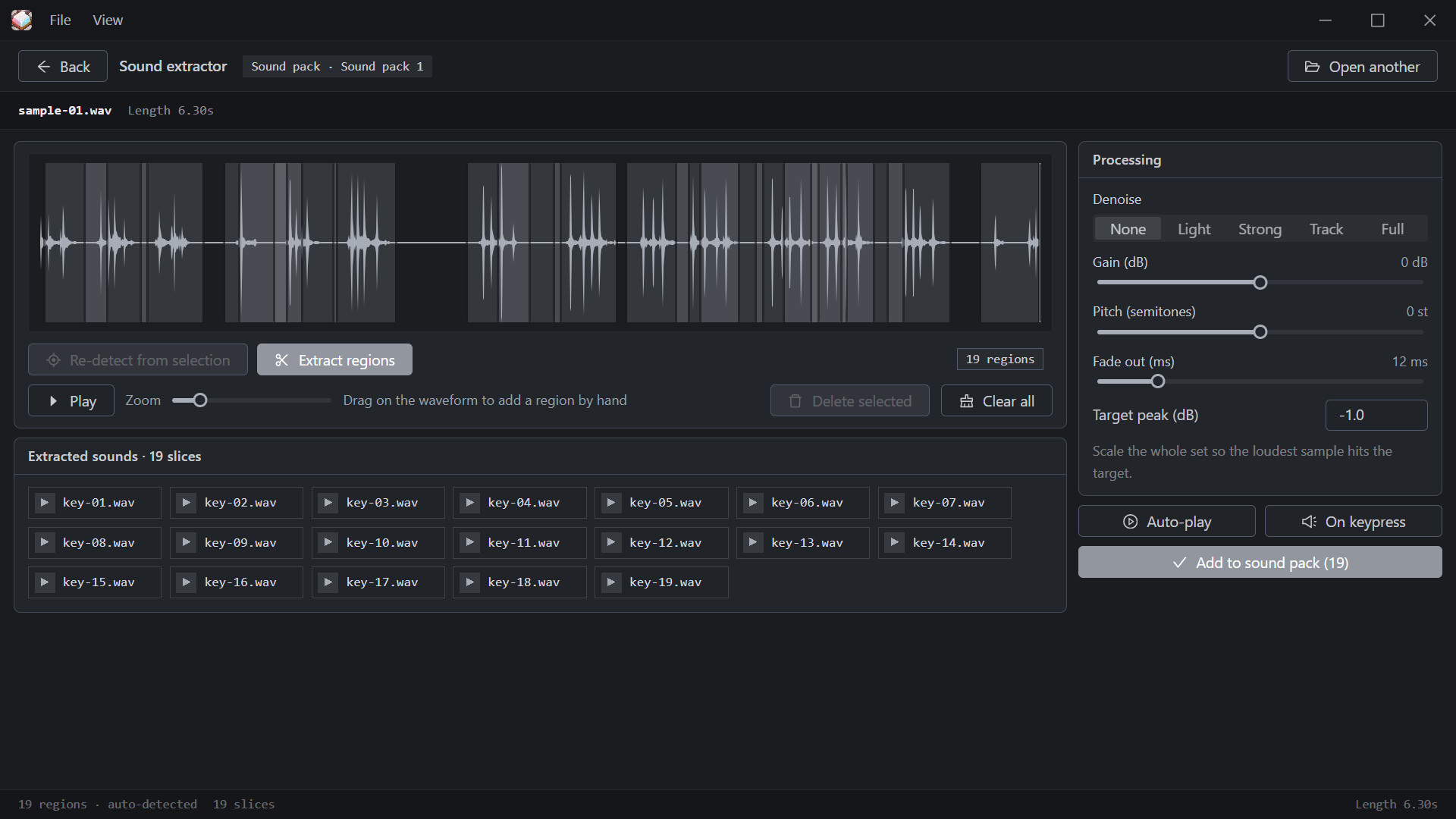
Task: Play the key-04.wav slice
Action: (470, 503)
